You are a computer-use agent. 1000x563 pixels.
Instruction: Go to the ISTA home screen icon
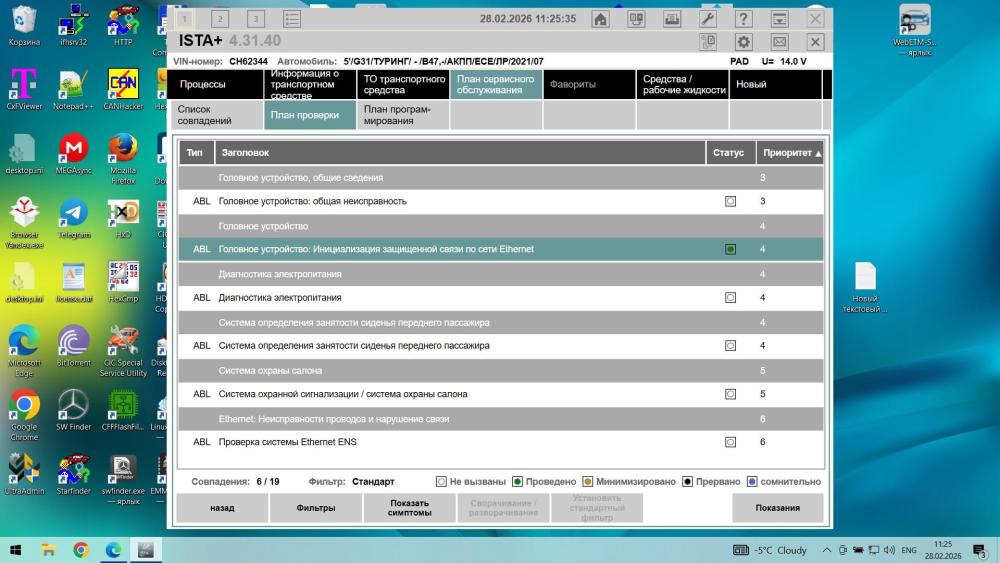click(x=600, y=19)
